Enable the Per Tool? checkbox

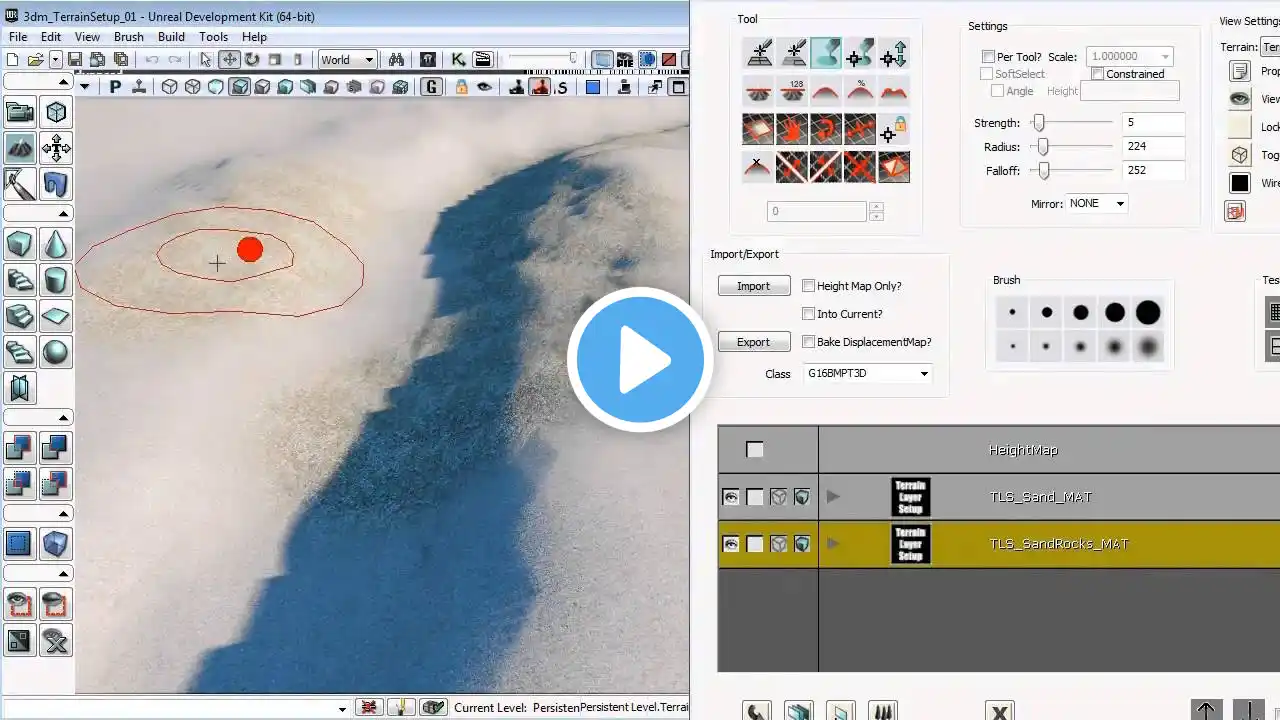click(988, 57)
